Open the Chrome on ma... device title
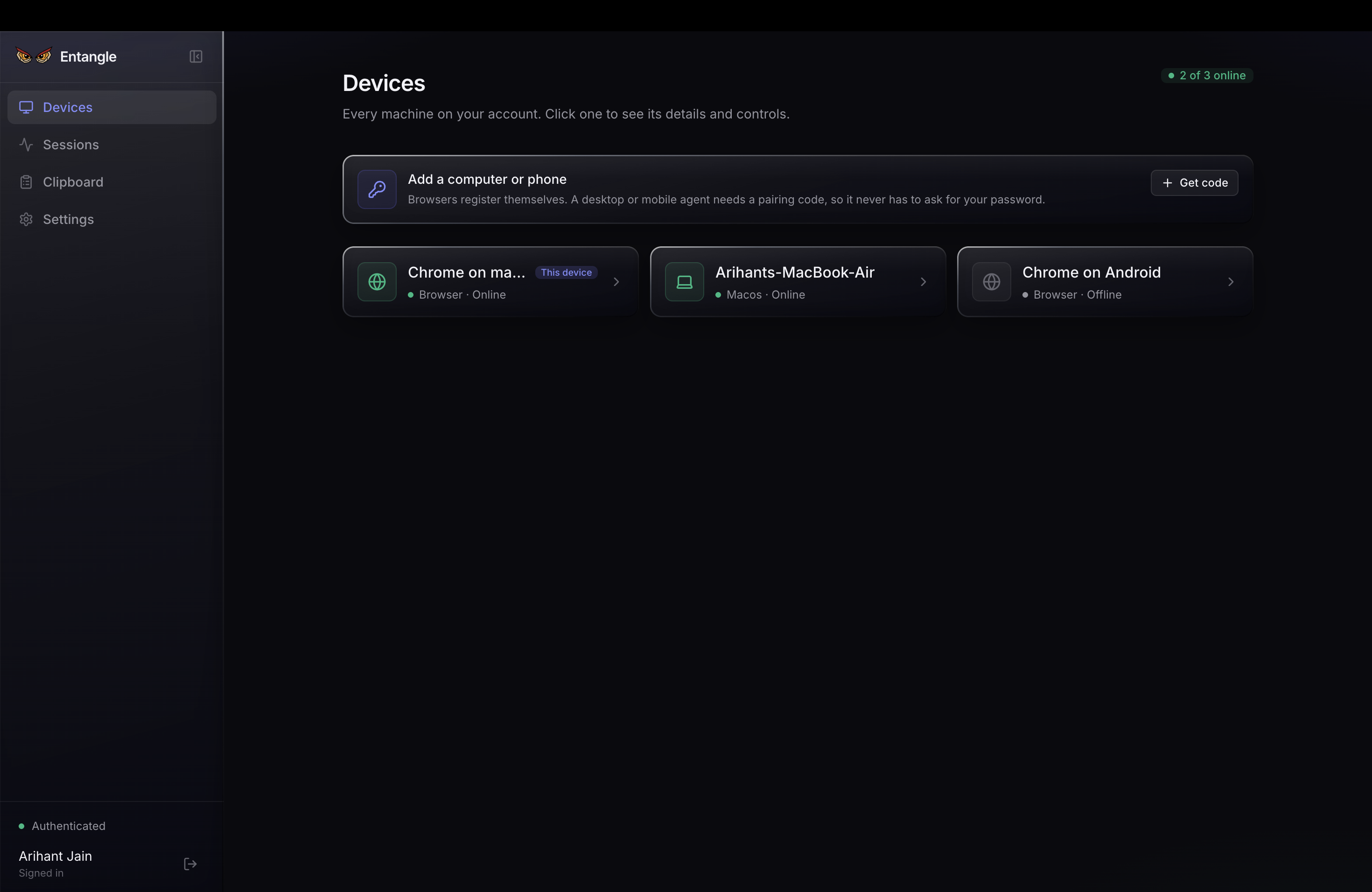This screenshot has height=892, width=1372. 466,272
